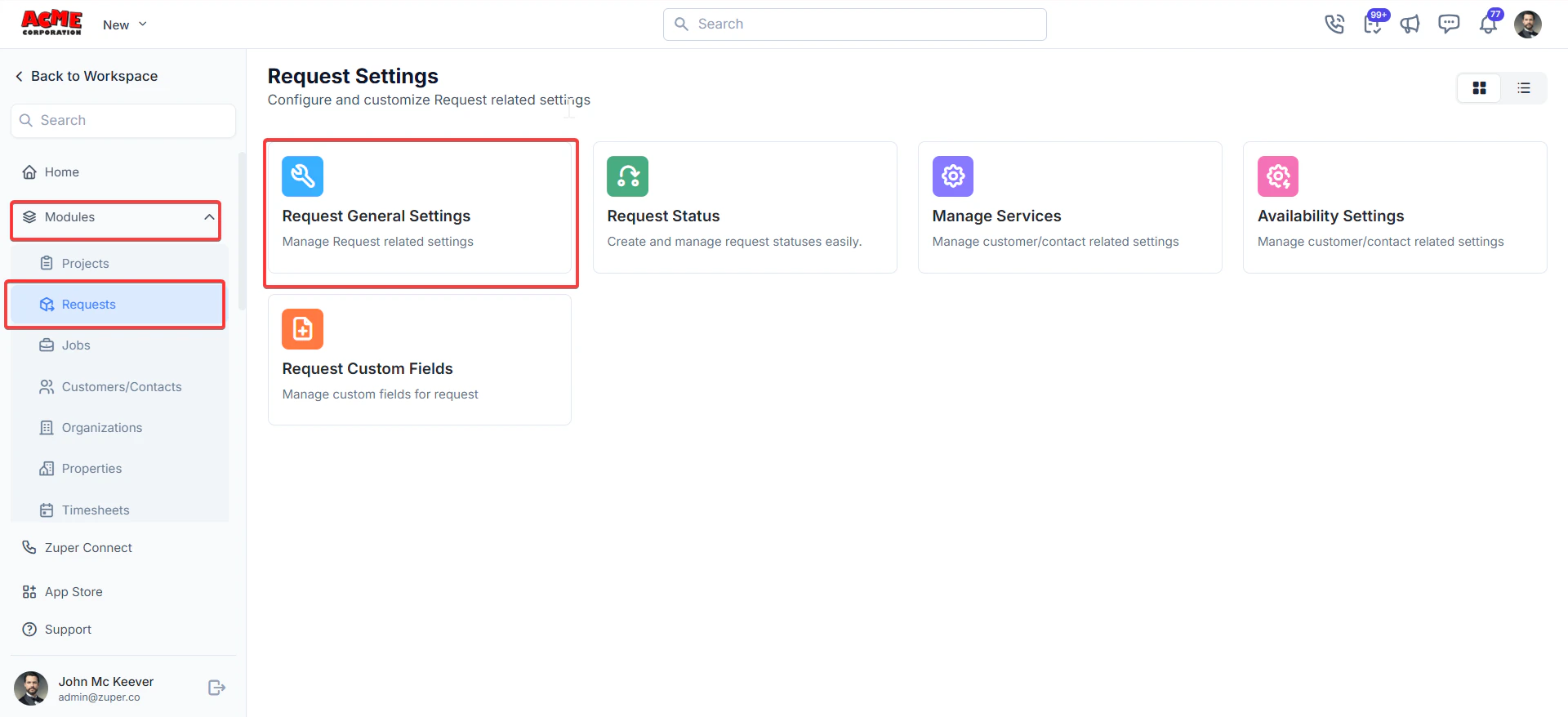Screen dimensions: 1568x717
Task: Click the pink Availability Settings gear icon
Action: [1278, 176]
